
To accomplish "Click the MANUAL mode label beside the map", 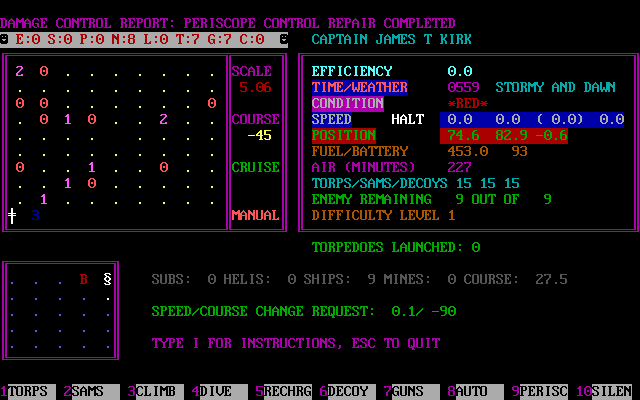I will pos(255,215).
